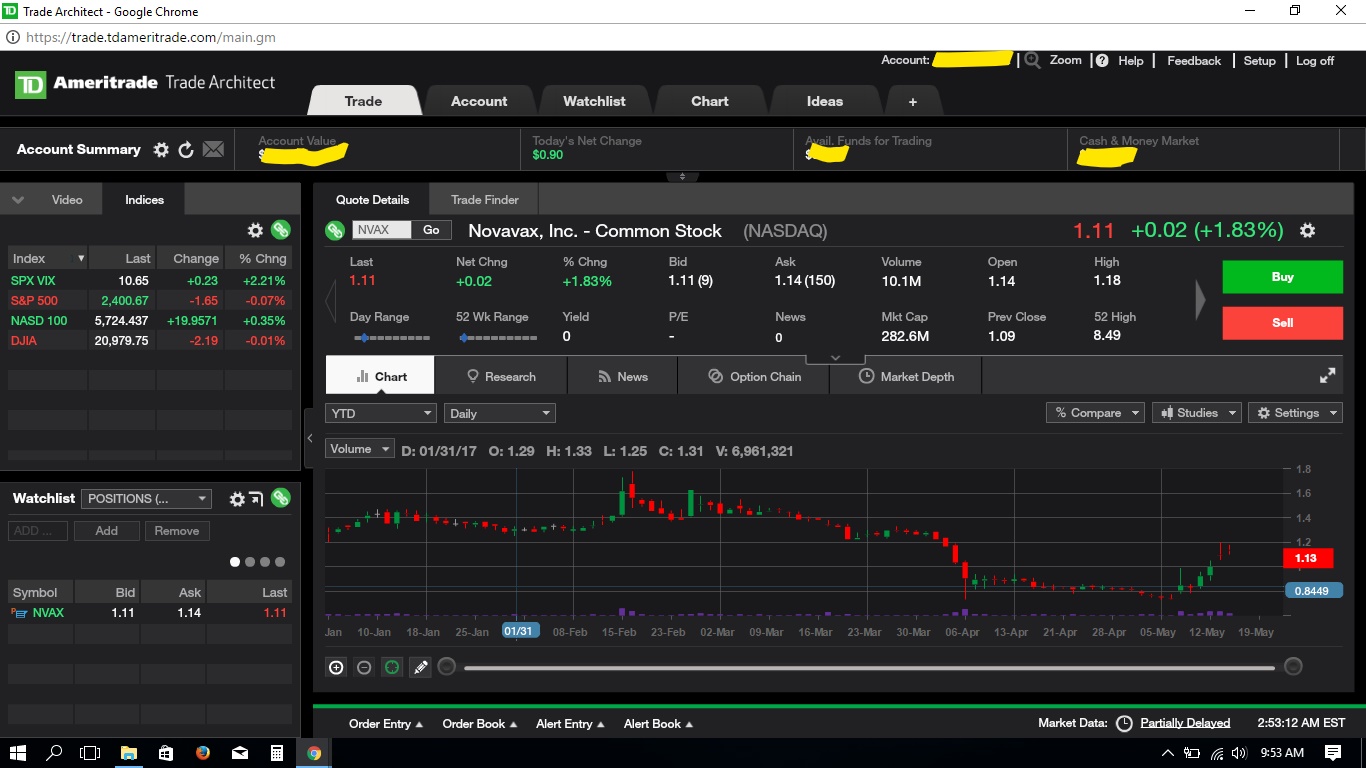Open Windows search on the taskbar
Image resolution: width=1366 pixels, height=768 pixels.
(x=54, y=753)
